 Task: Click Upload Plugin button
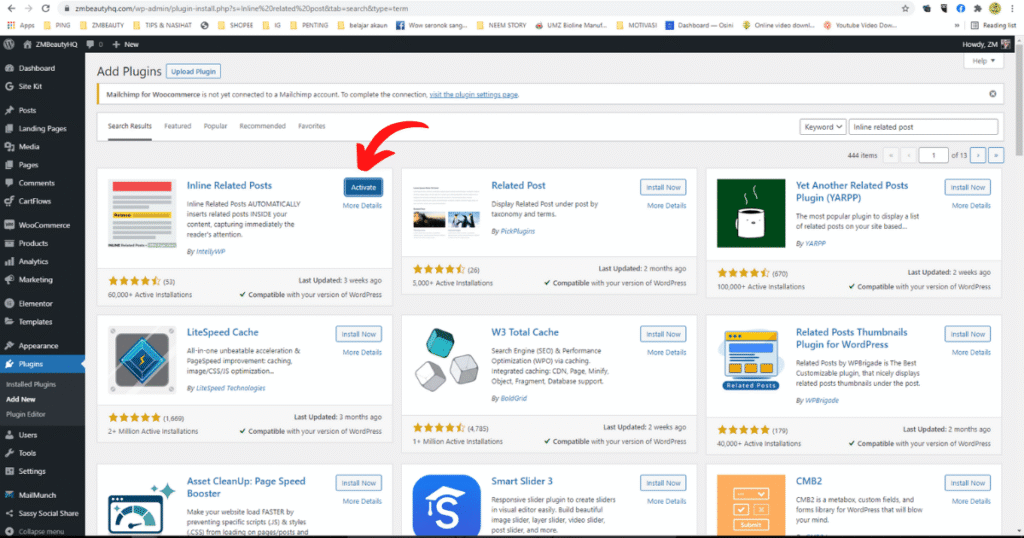[193, 71]
